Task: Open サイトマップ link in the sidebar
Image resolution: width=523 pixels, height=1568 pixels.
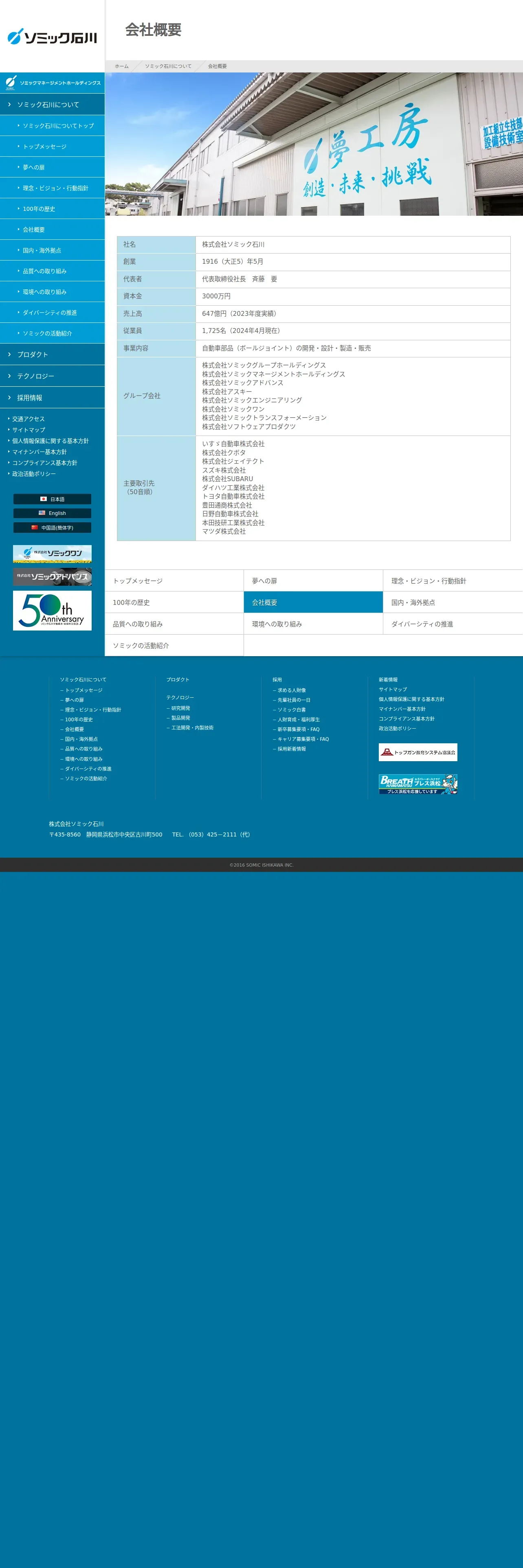Action: pos(28,430)
